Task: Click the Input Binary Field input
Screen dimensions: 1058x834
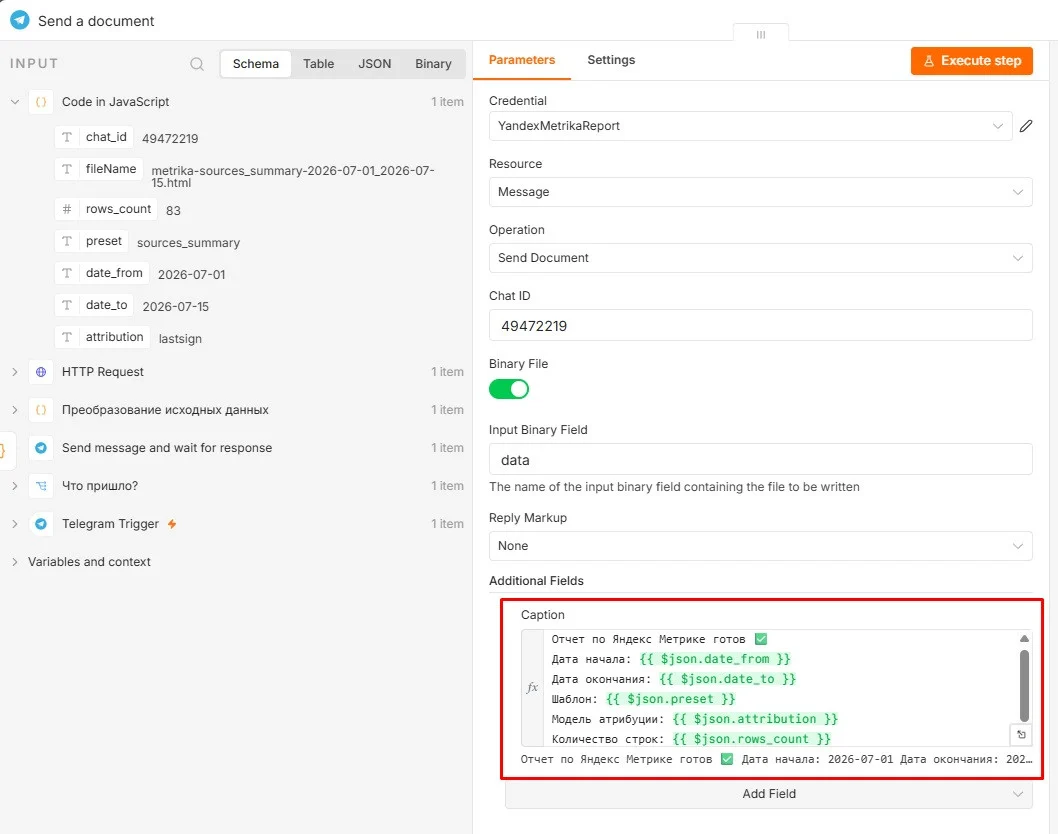Action: (760, 460)
